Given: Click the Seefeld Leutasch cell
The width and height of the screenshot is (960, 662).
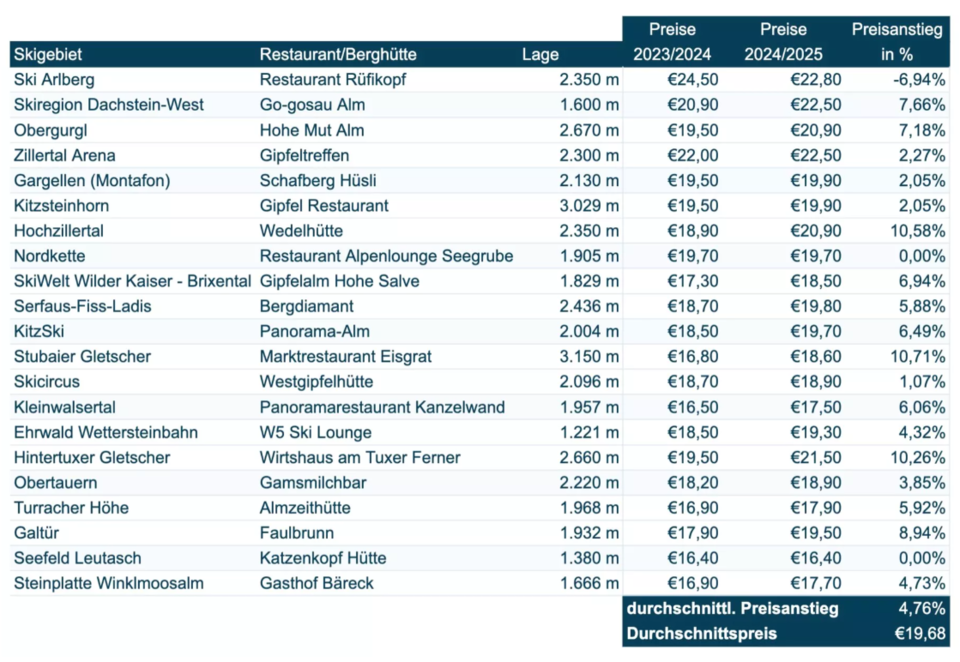Looking at the screenshot, I should (x=77, y=558).
